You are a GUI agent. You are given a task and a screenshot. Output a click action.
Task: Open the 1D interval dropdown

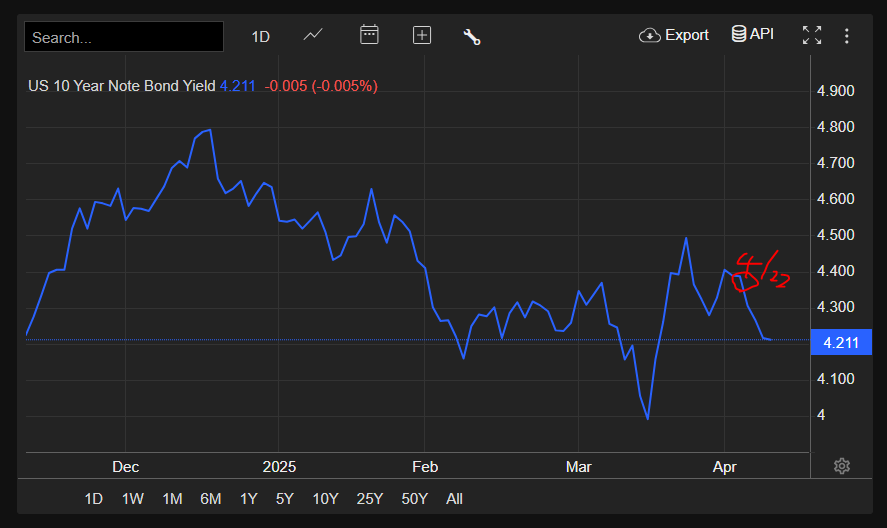[x=260, y=36]
